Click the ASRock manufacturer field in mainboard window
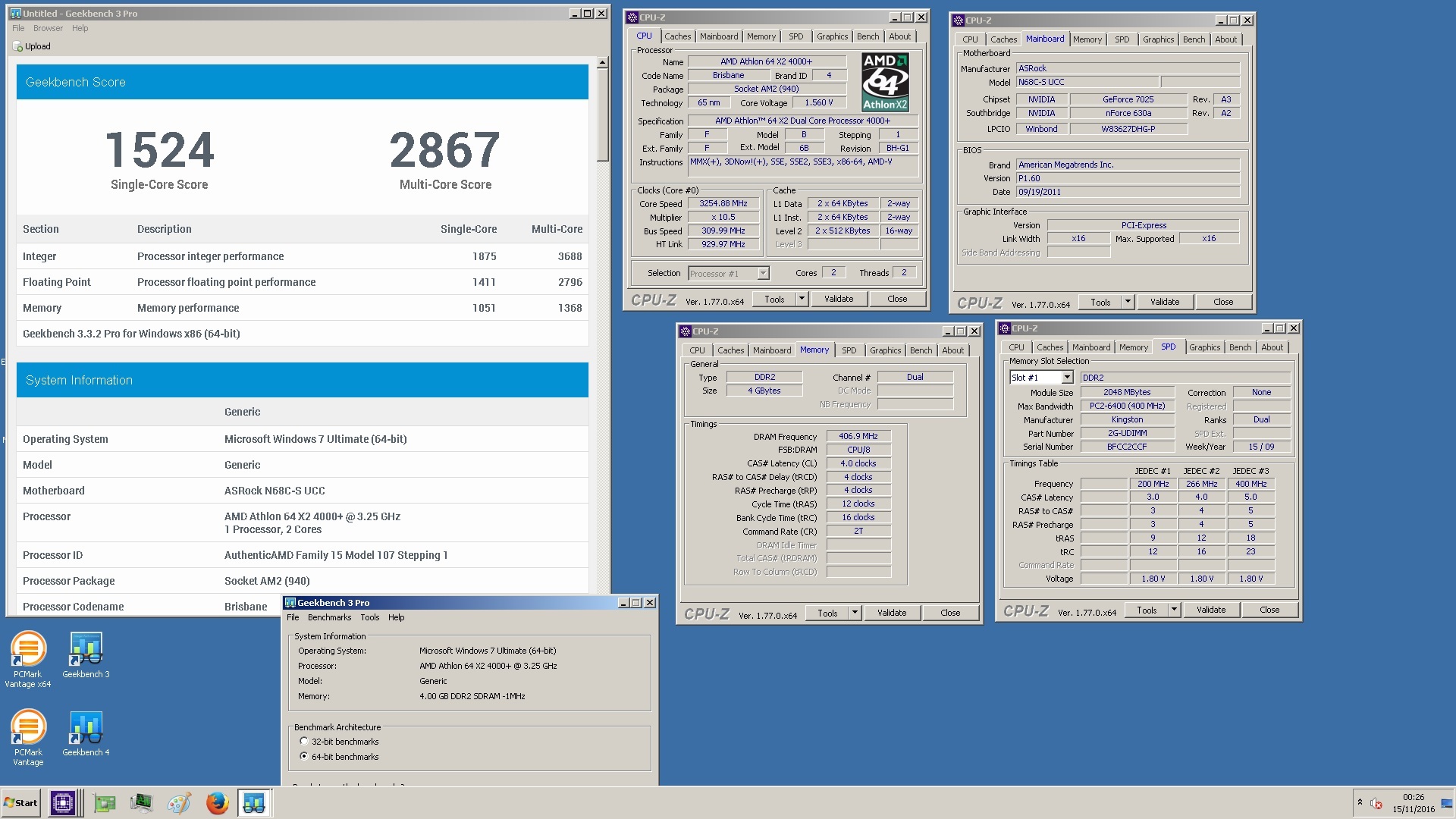 click(1128, 68)
